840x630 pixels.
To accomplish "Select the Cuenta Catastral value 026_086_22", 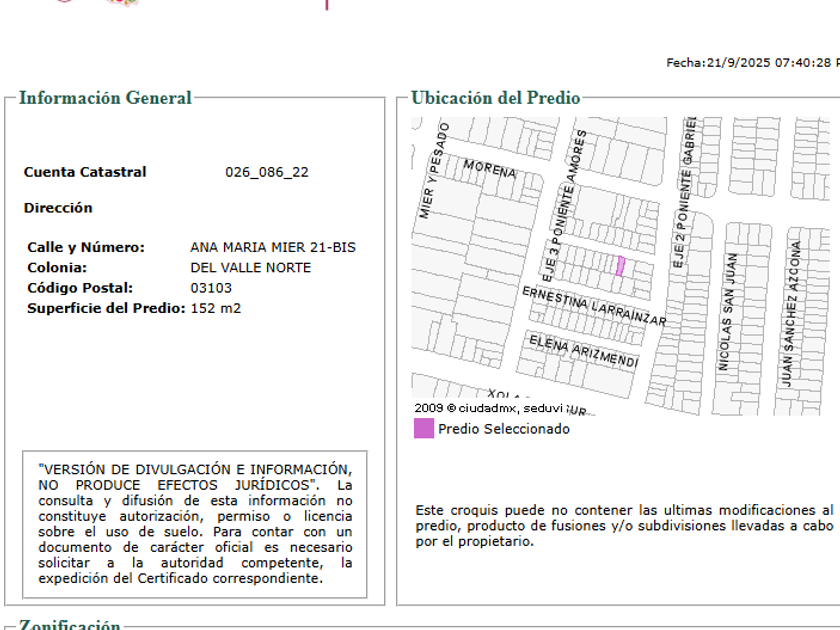I will (266, 172).
